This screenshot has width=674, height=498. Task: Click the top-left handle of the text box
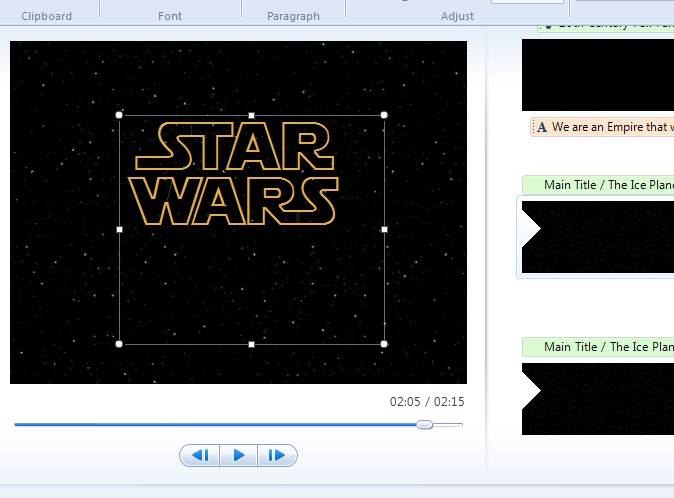tap(119, 115)
